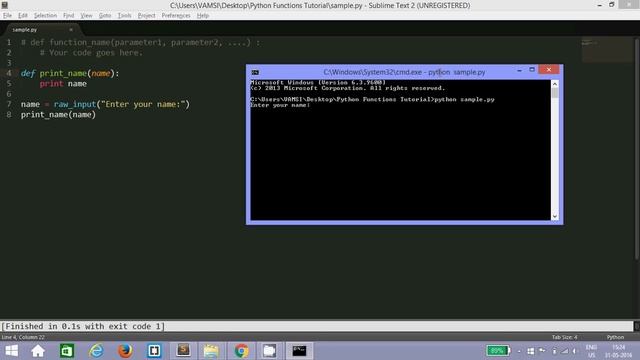Minimize the cmd.exe window
The image size is (640, 360).
tap(519, 70)
